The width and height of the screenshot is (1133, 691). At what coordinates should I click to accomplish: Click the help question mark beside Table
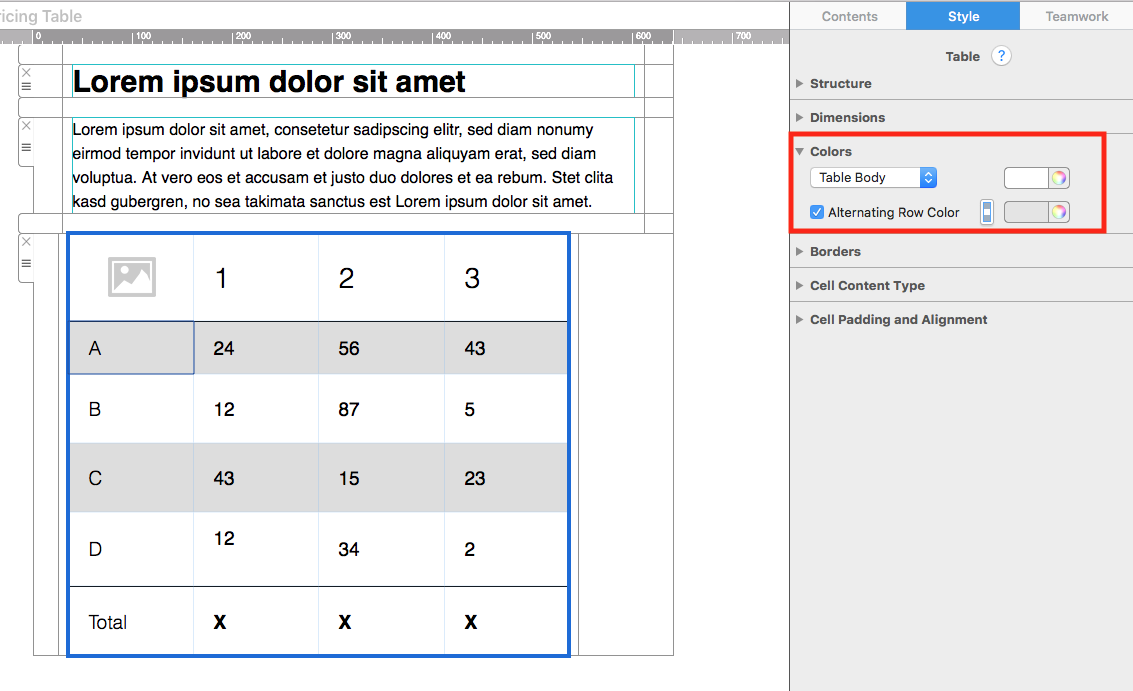click(1001, 56)
